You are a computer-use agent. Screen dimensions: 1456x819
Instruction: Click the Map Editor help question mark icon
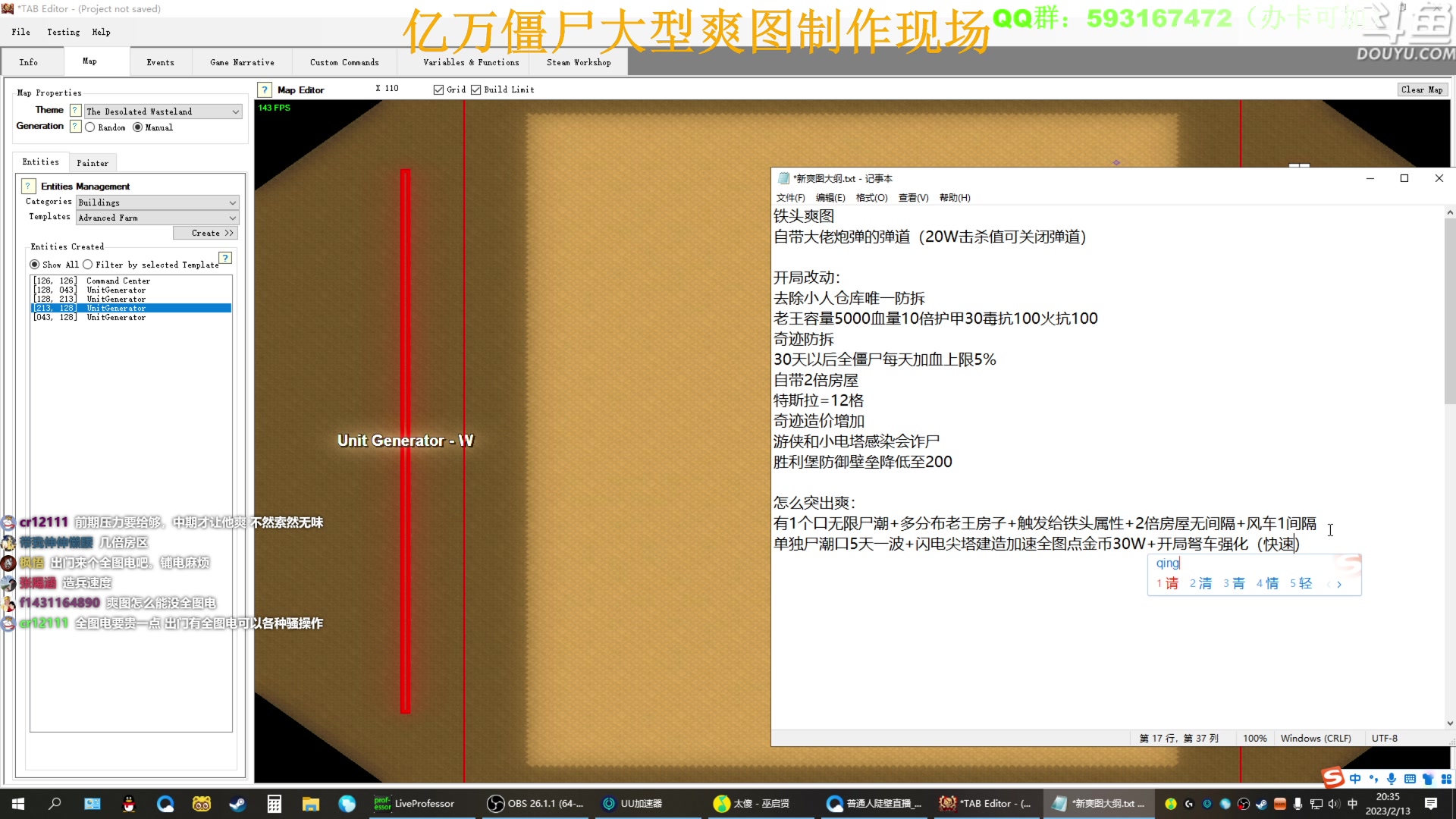tap(263, 89)
